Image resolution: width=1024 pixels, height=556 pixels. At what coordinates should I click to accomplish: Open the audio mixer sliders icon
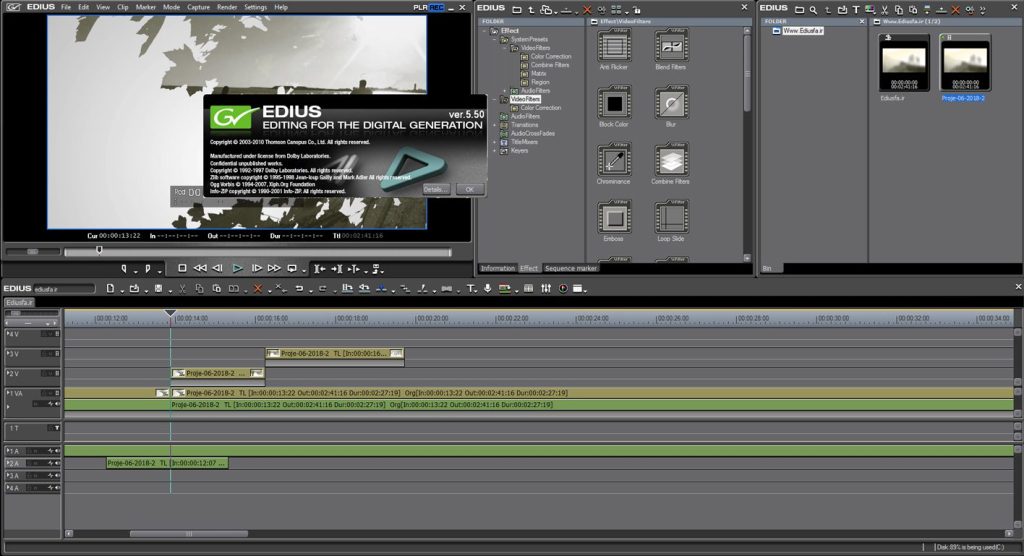coord(546,288)
